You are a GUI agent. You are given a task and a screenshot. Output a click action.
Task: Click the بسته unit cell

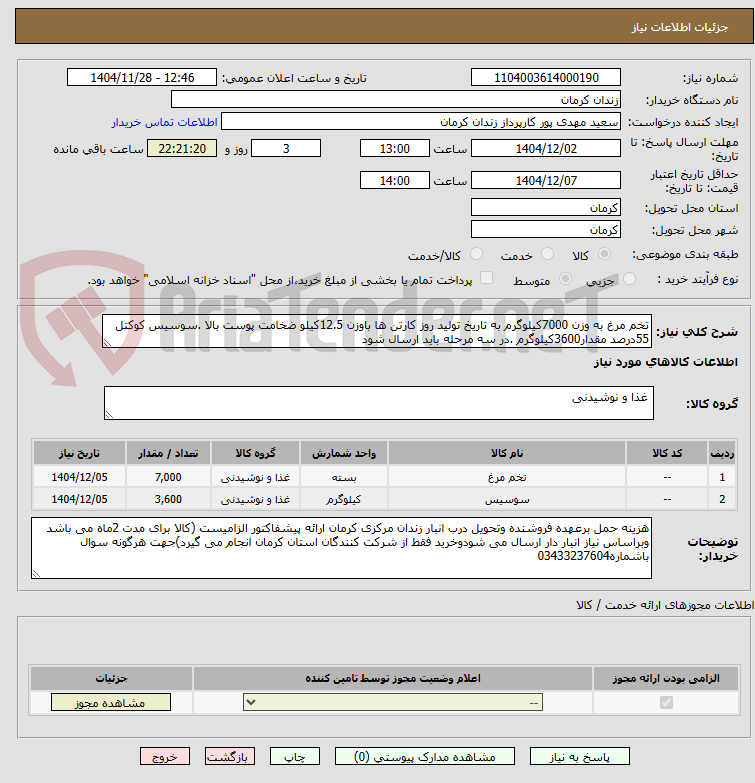click(344, 477)
